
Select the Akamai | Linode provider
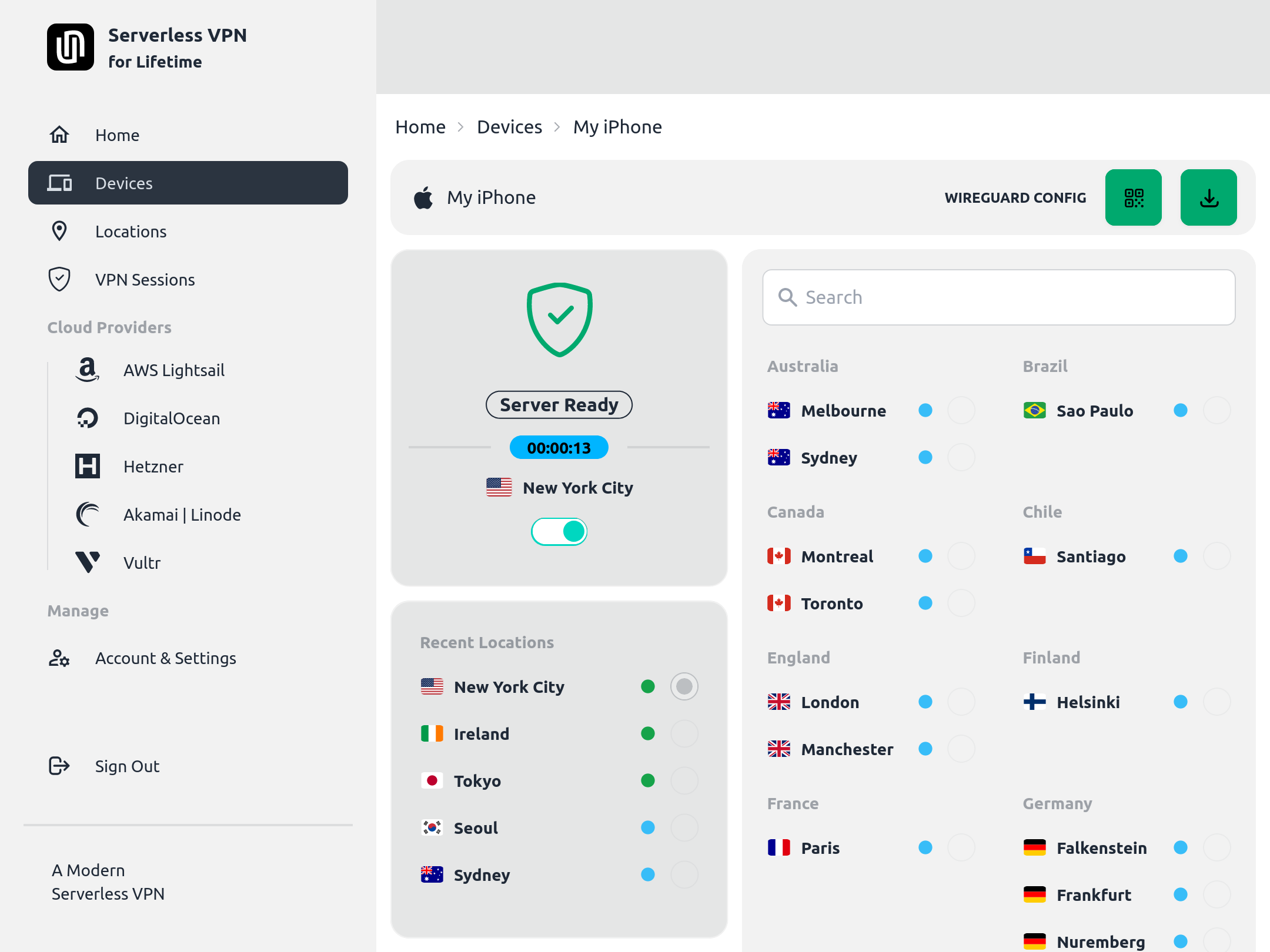pyautogui.click(x=182, y=514)
